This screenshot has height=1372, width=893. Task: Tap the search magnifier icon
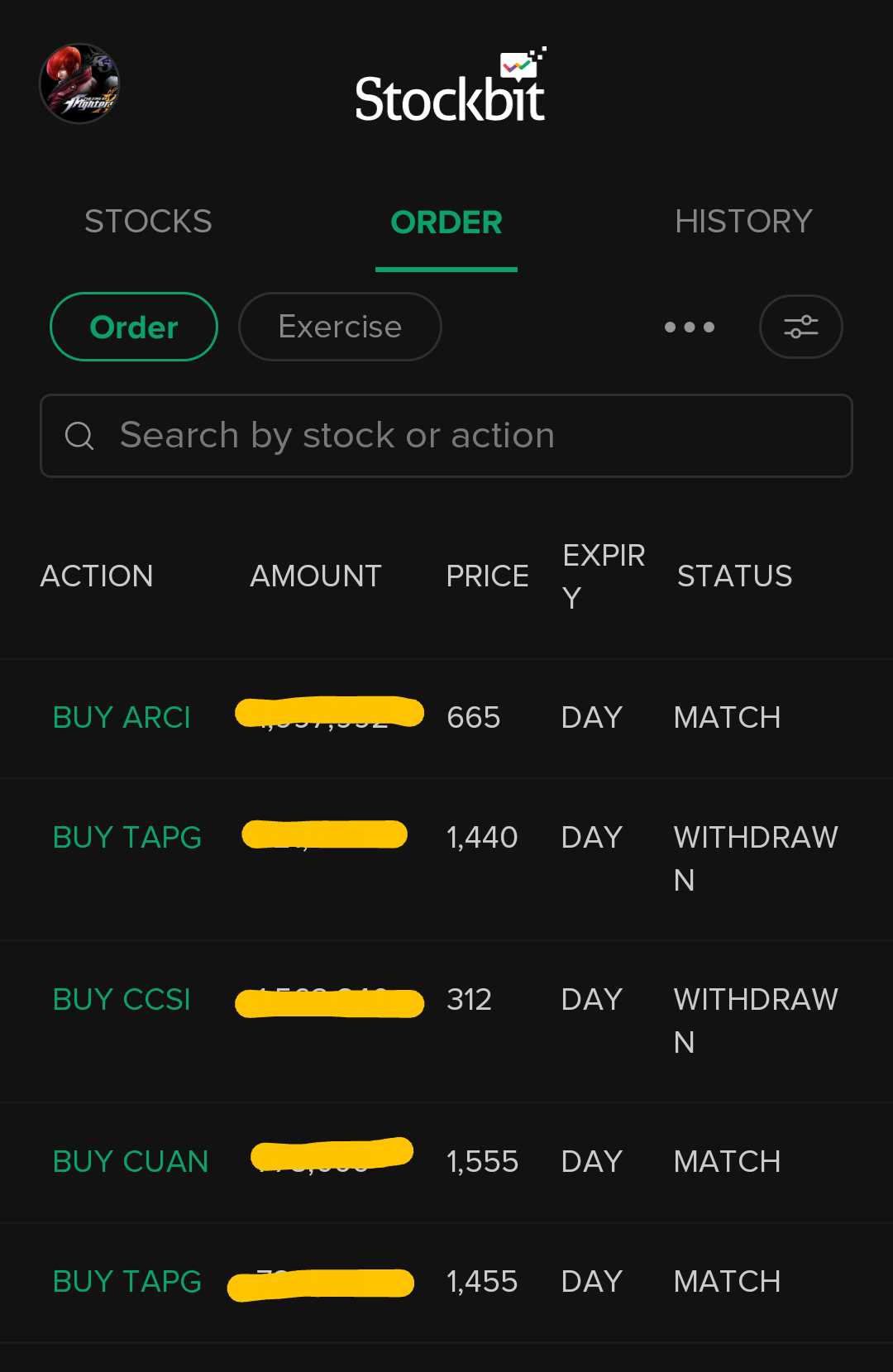[79, 436]
